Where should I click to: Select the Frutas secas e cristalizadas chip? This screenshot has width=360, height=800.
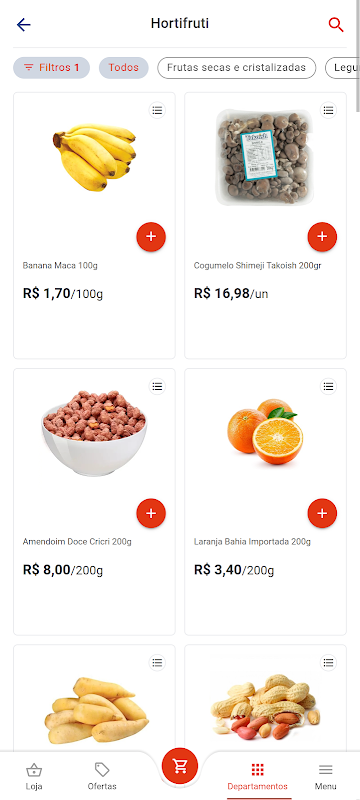(x=237, y=68)
